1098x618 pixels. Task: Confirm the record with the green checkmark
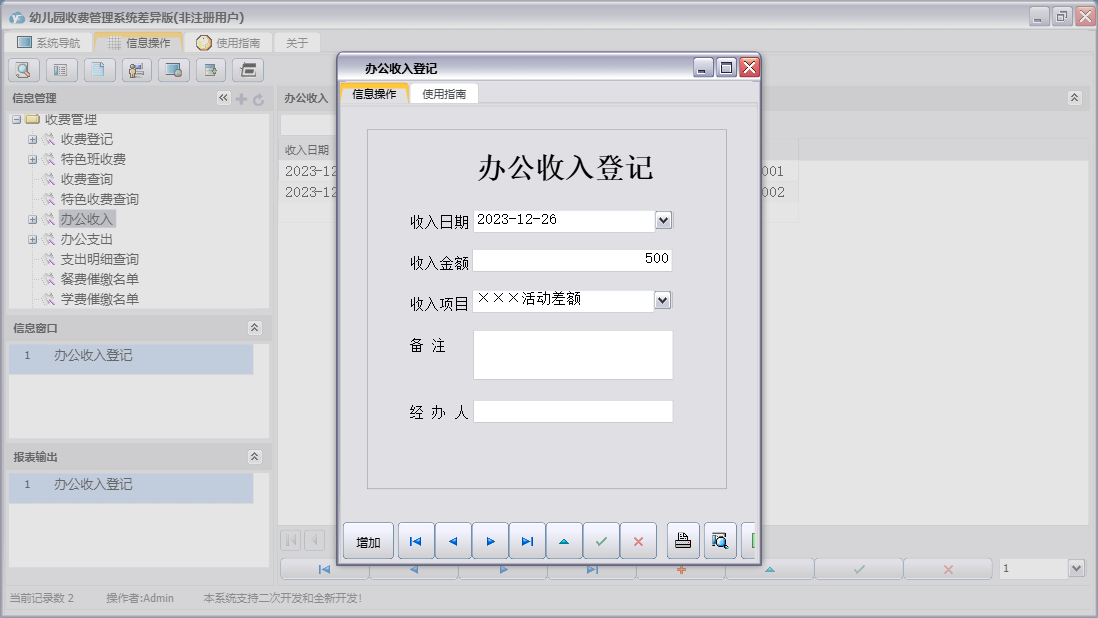tap(601, 540)
